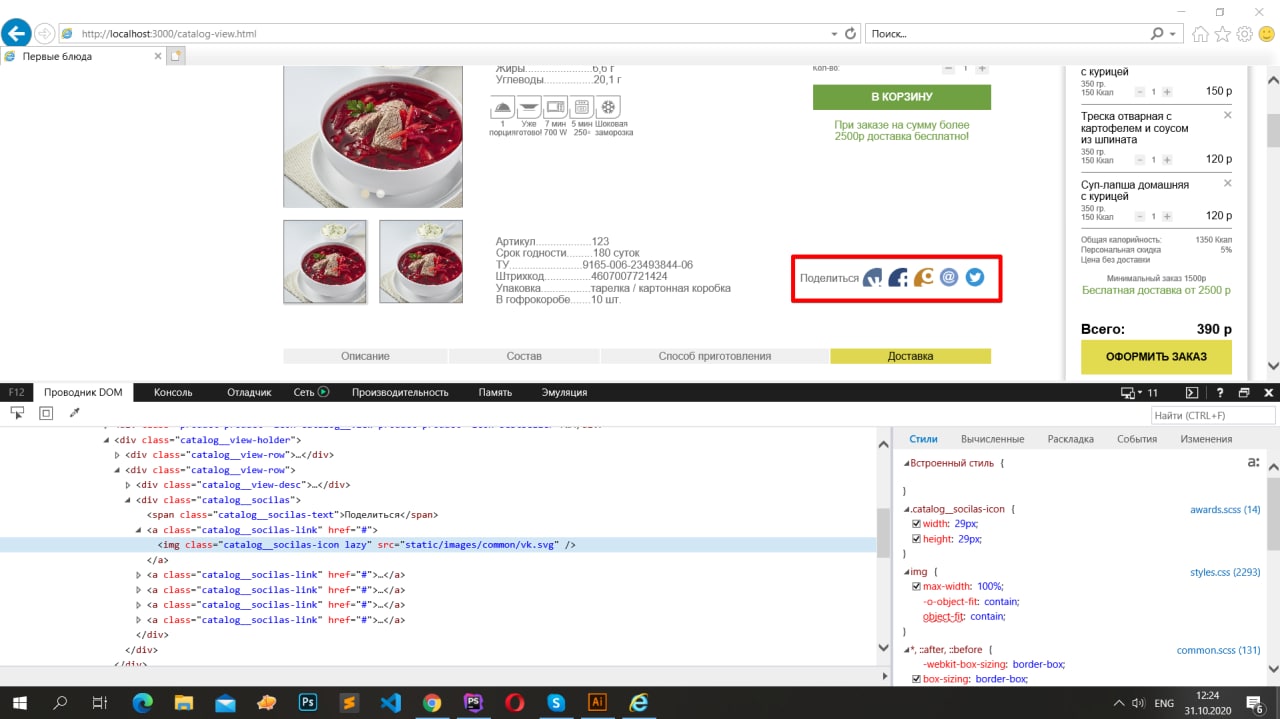
Task: Share via VK icon
Action: [873, 277]
